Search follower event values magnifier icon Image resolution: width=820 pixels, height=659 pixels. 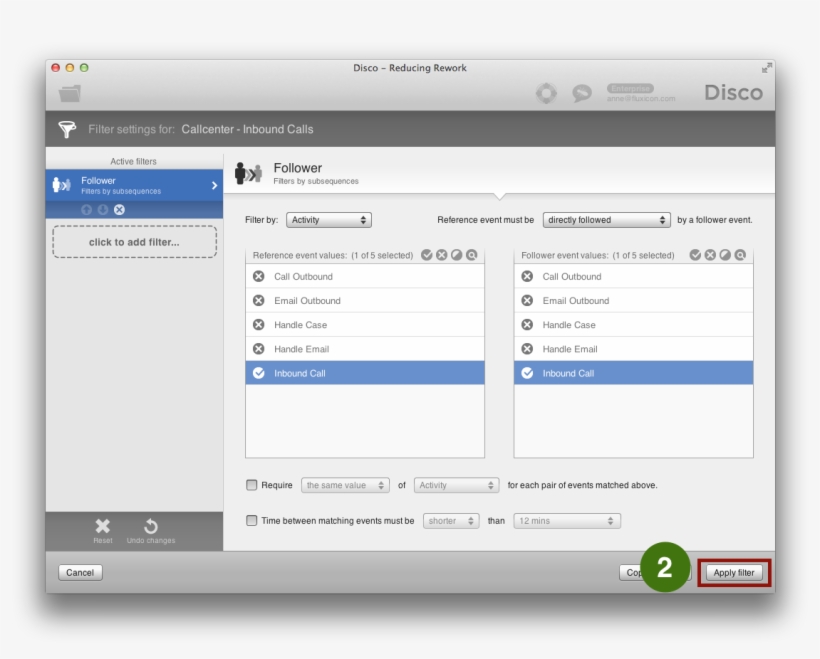740,255
